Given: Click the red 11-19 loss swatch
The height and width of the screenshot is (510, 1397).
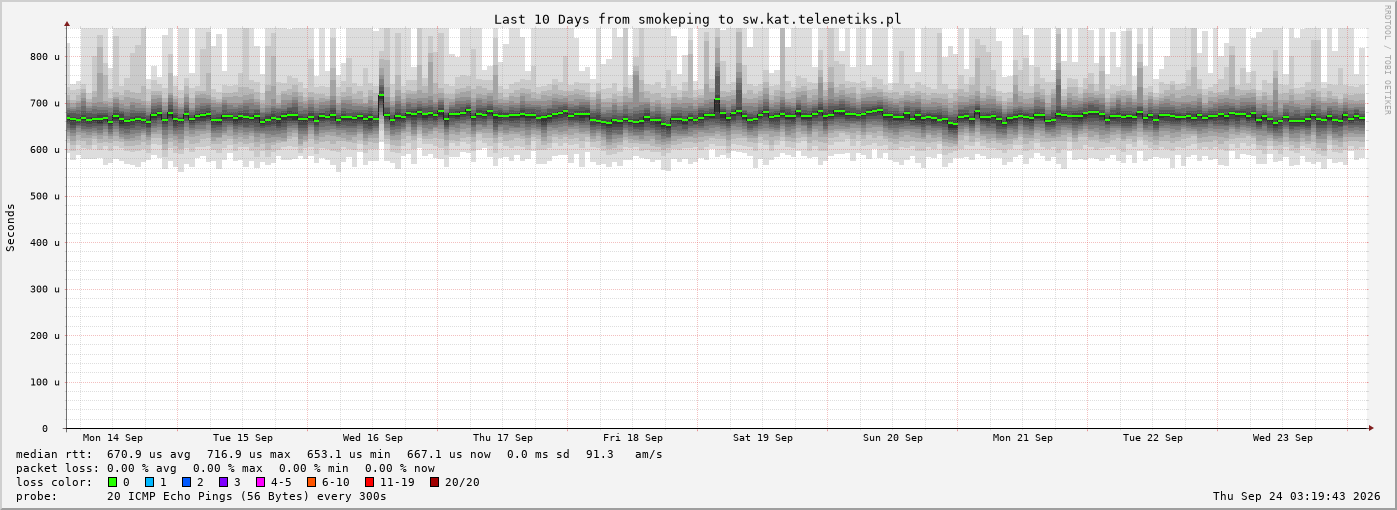Looking at the screenshot, I should coord(369,482).
